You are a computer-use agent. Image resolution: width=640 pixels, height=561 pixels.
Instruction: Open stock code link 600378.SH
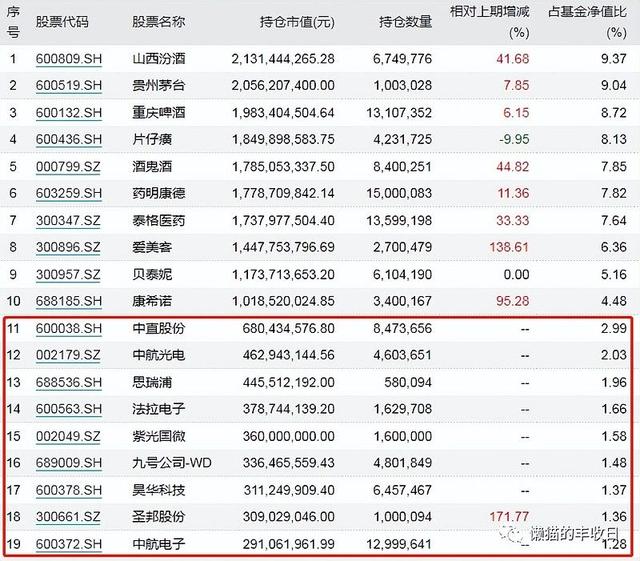[x=69, y=490]
